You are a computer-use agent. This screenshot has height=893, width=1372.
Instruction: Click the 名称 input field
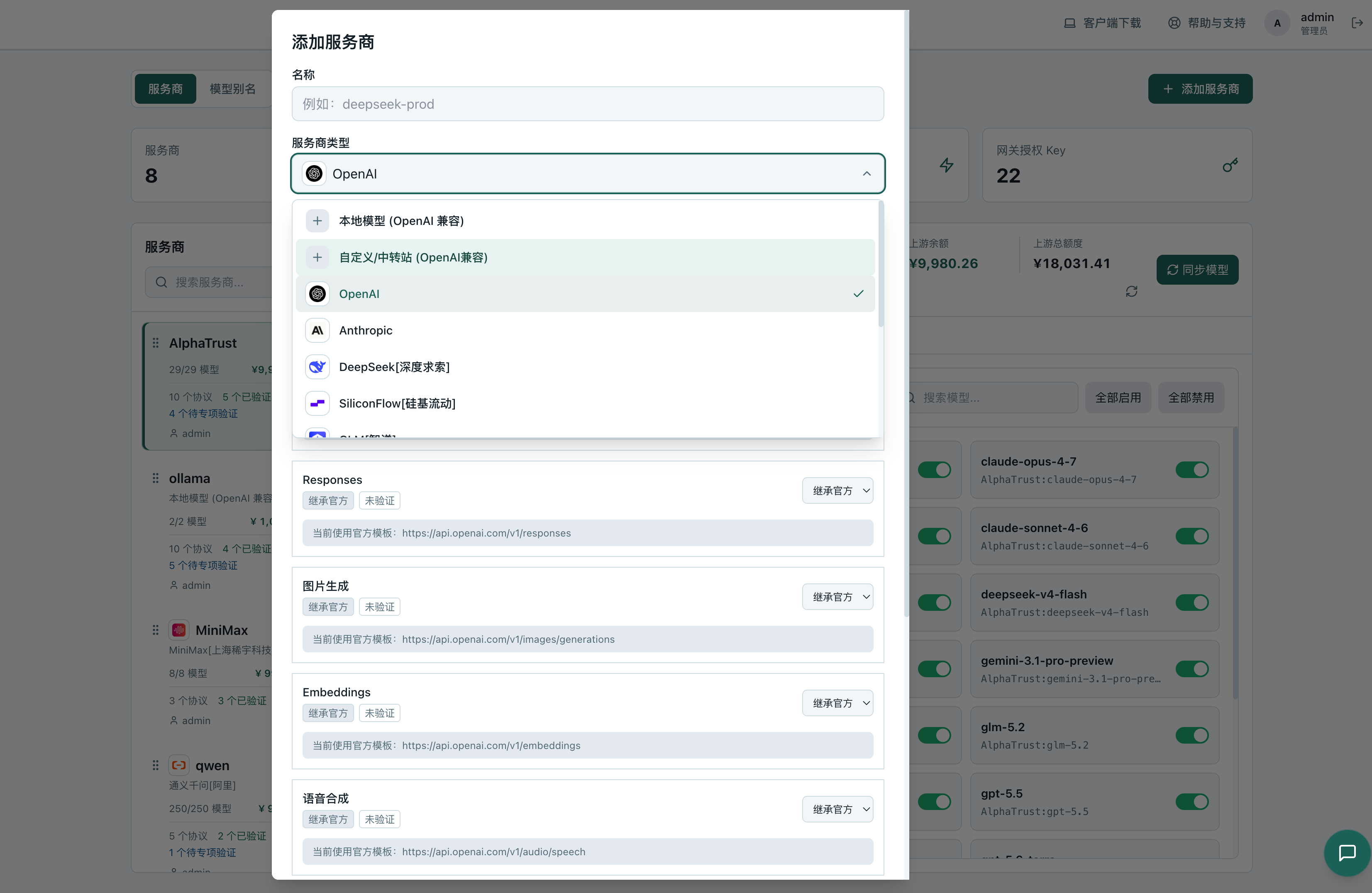[588, 104]
